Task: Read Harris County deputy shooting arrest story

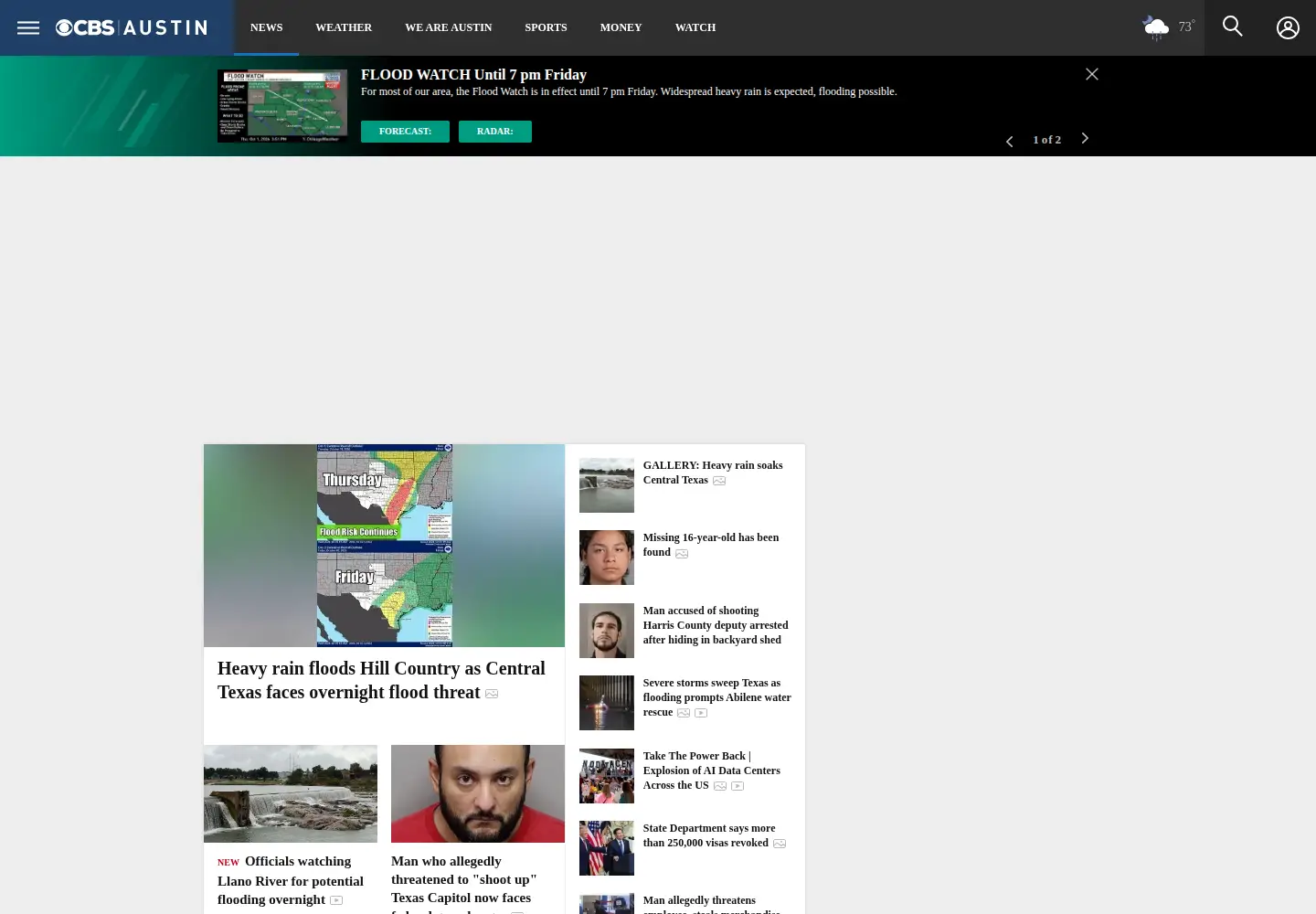Action: click(716, 625)
